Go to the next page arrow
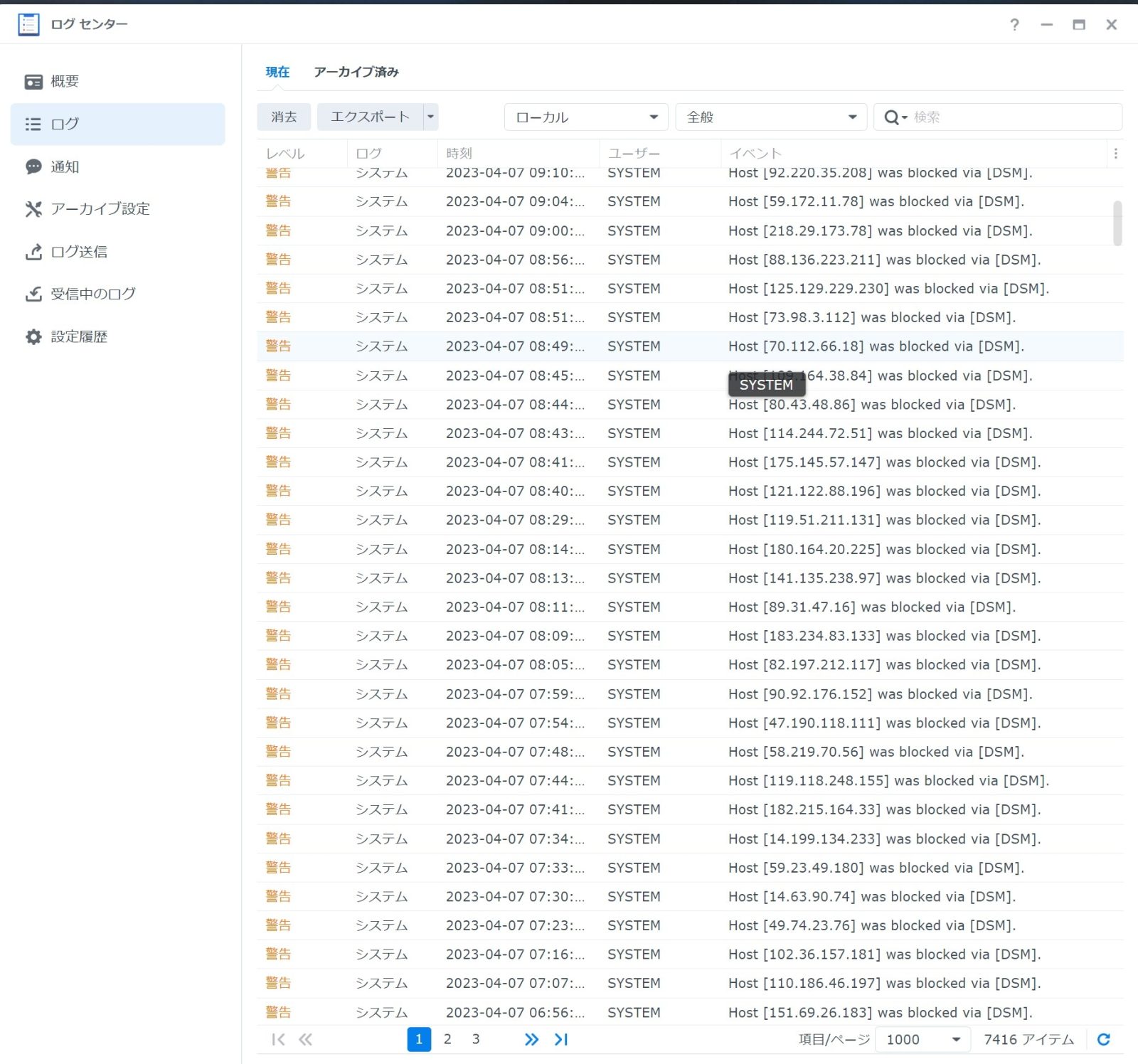 [531, 1039]
